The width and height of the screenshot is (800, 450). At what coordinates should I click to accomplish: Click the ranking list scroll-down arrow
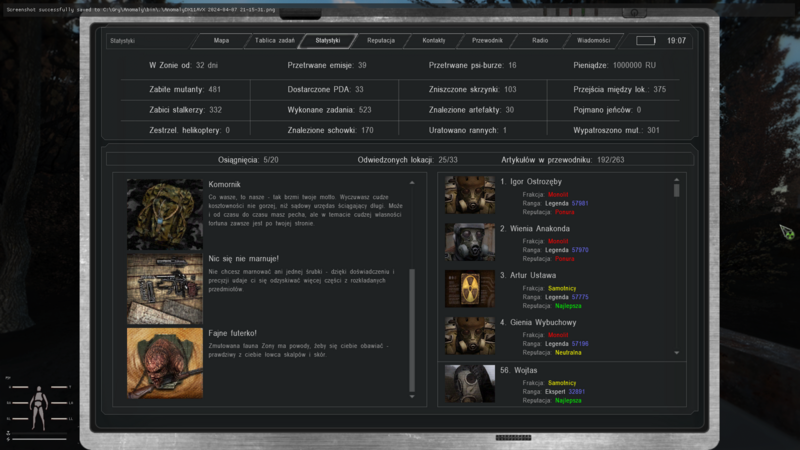click(x=677, y=353)
